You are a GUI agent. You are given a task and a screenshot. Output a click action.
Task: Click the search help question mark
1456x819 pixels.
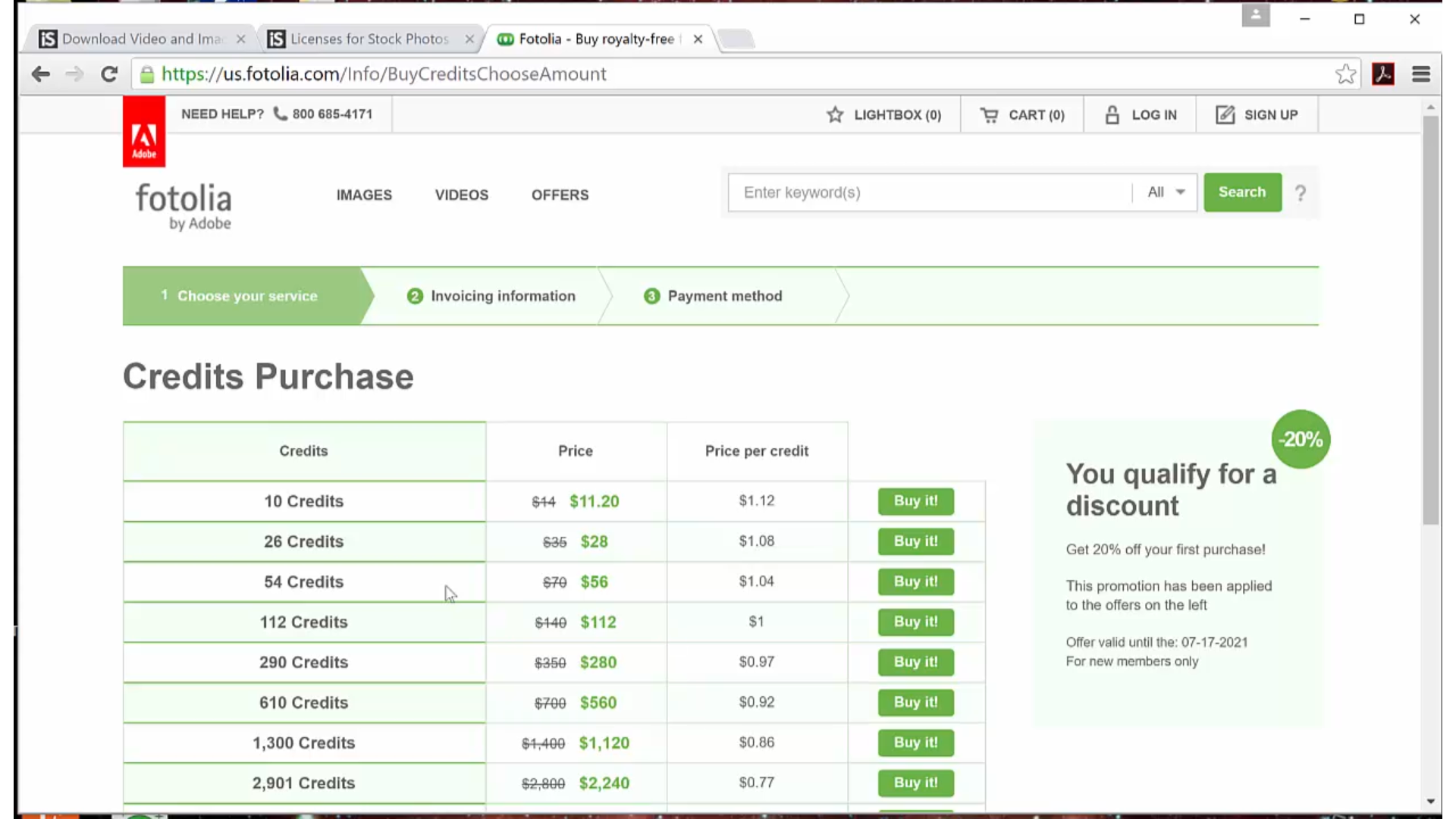pyautogui.click(x=1301, y=193)
